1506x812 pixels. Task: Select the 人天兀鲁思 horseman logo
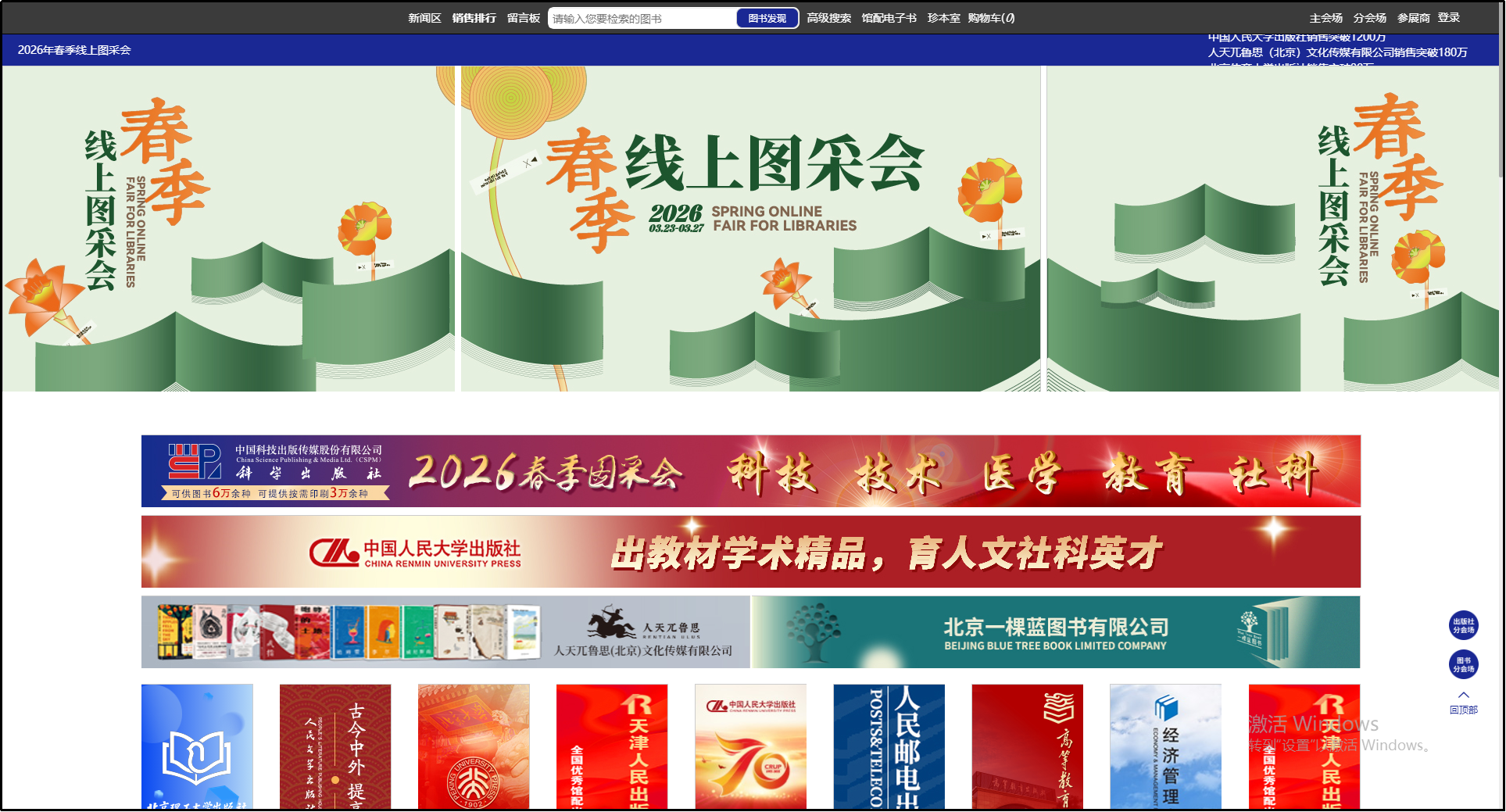click(x=612, y=621)
